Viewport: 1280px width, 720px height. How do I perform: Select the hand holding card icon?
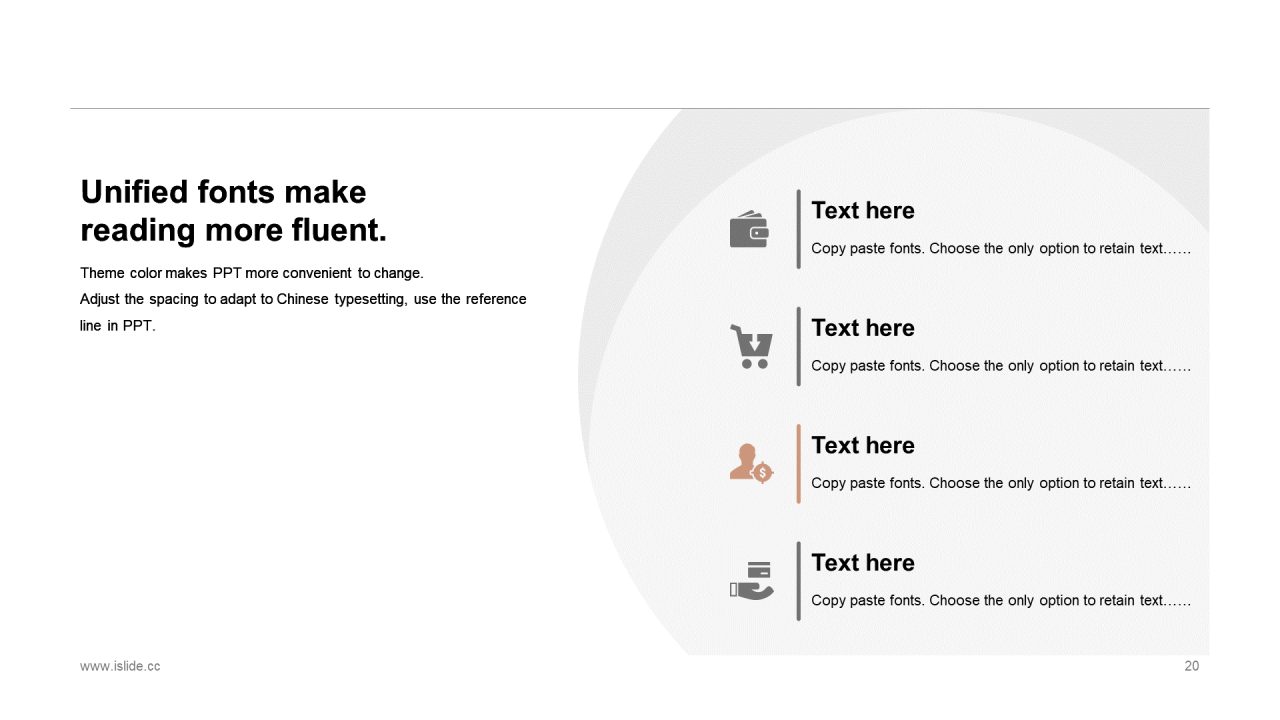point(751,581)
